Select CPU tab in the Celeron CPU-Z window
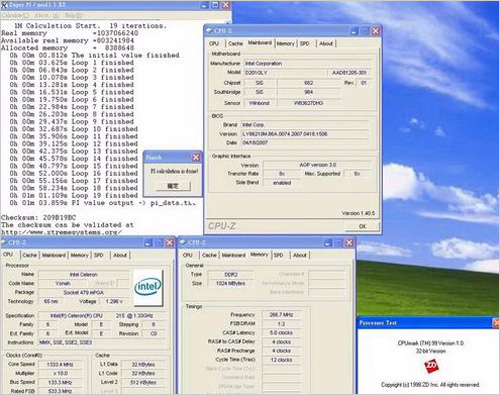 pos(8,254)
